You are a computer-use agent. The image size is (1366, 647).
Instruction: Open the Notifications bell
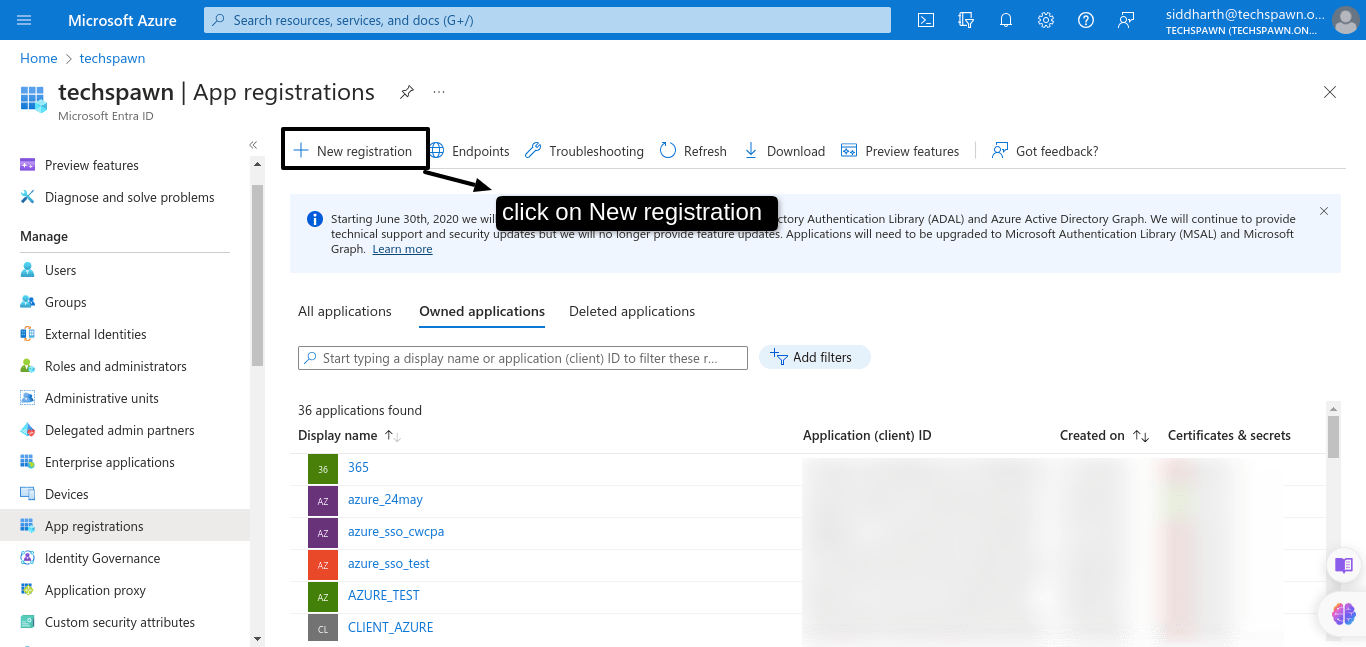coord(1005,19)
